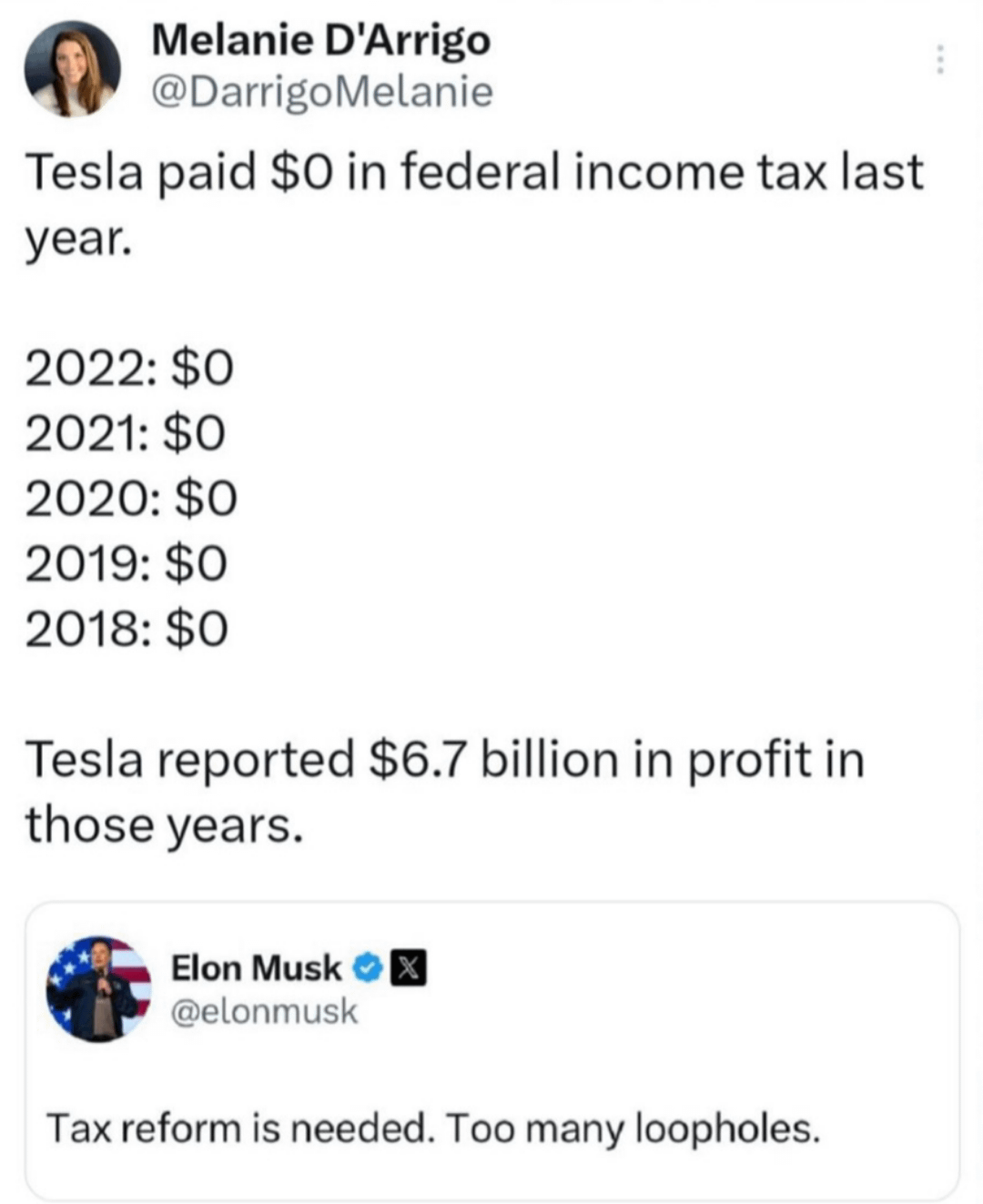
Task: Click the black X affiliation badge
Action: click(x=408, y=968)
